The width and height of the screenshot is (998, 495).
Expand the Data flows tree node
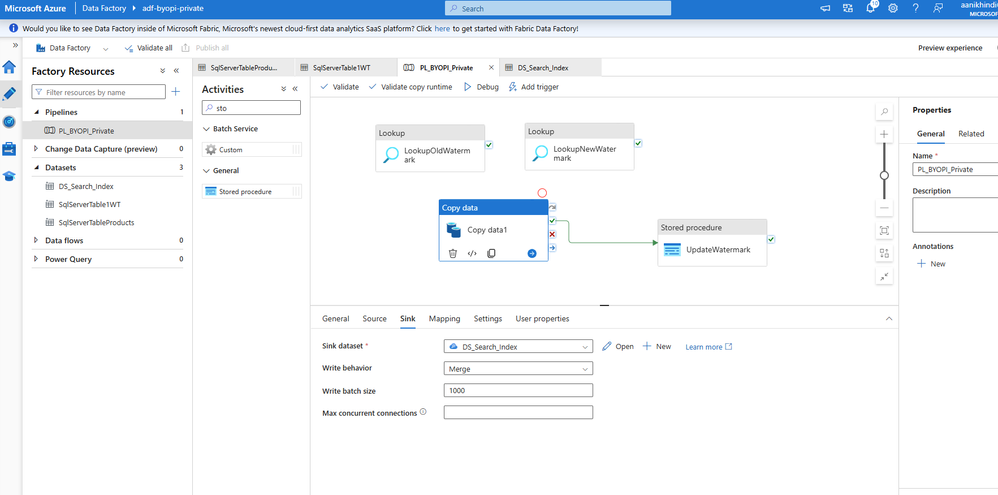pos(37,240)
